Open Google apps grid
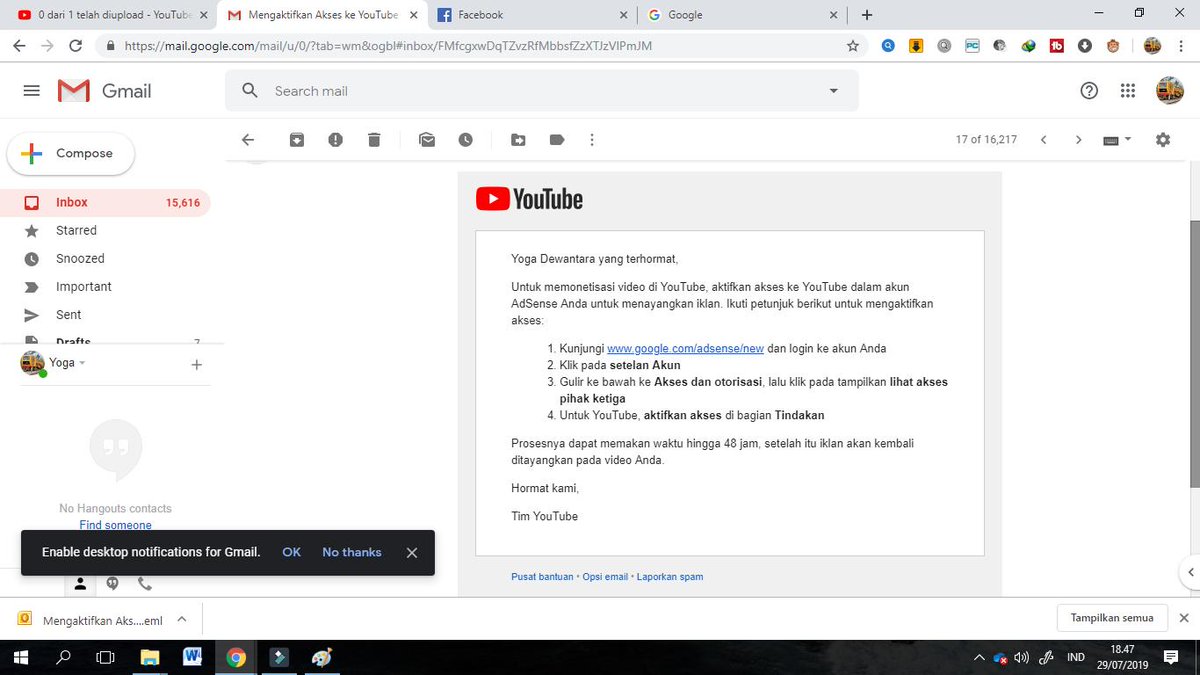 (1128, 91)
